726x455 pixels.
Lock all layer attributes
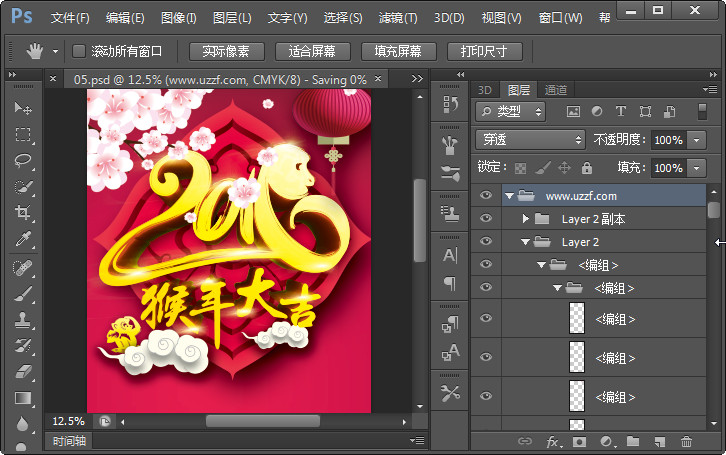click(x=587, y=168)
